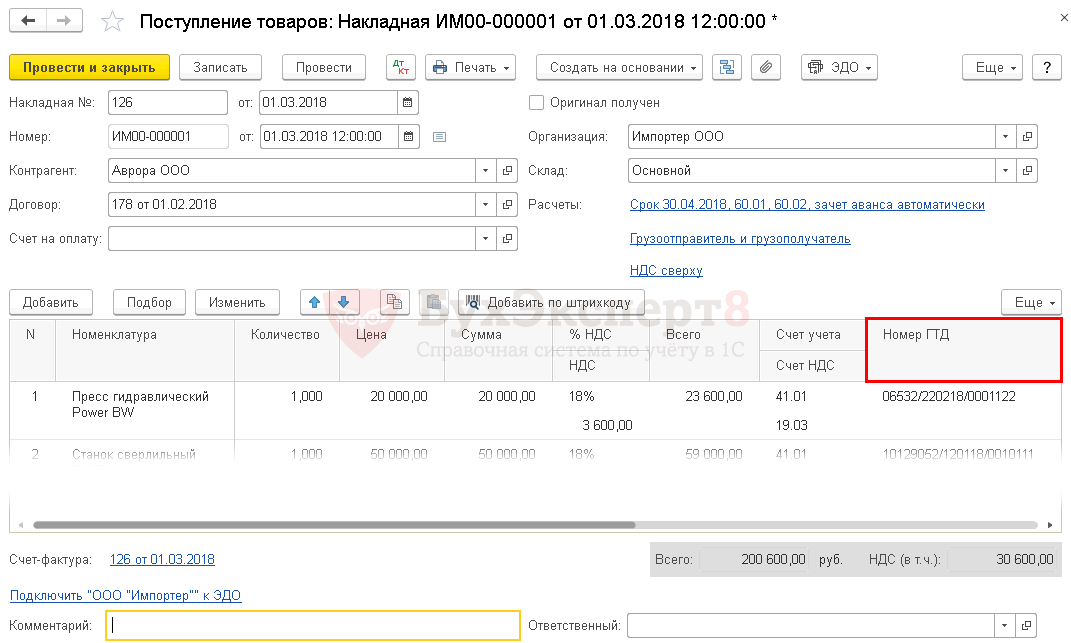The image size is (1071, 643).
Task: Expand the Контрагент dropdown list
Action: click(x=486, y=171)
